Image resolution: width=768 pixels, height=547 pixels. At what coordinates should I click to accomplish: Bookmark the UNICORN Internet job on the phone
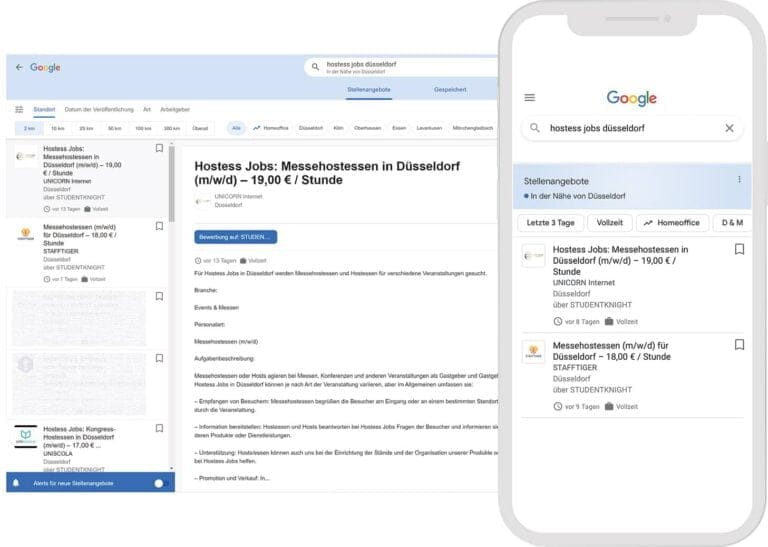click(x=740, y=249)
